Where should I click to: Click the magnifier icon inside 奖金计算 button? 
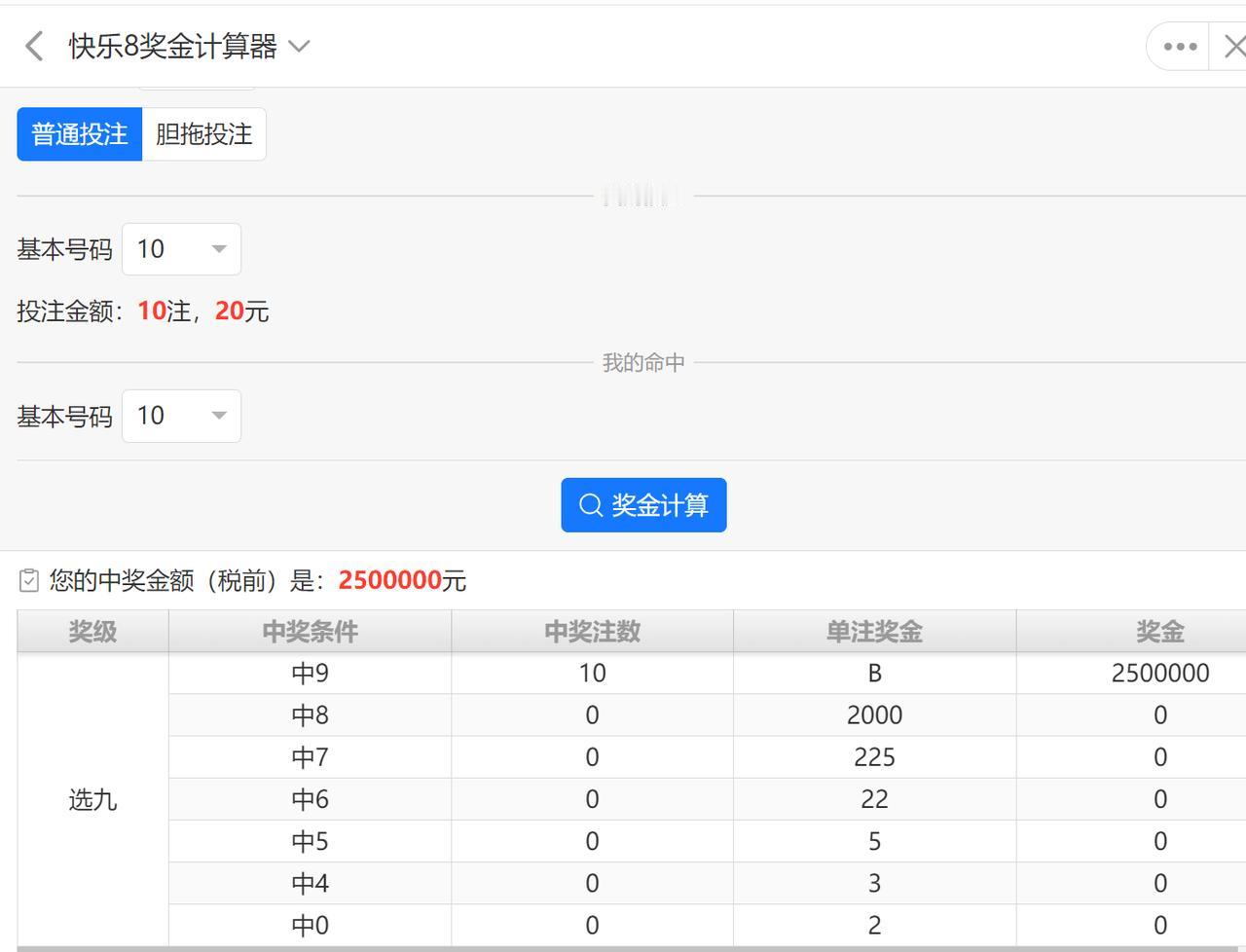[x=589, y=504]
